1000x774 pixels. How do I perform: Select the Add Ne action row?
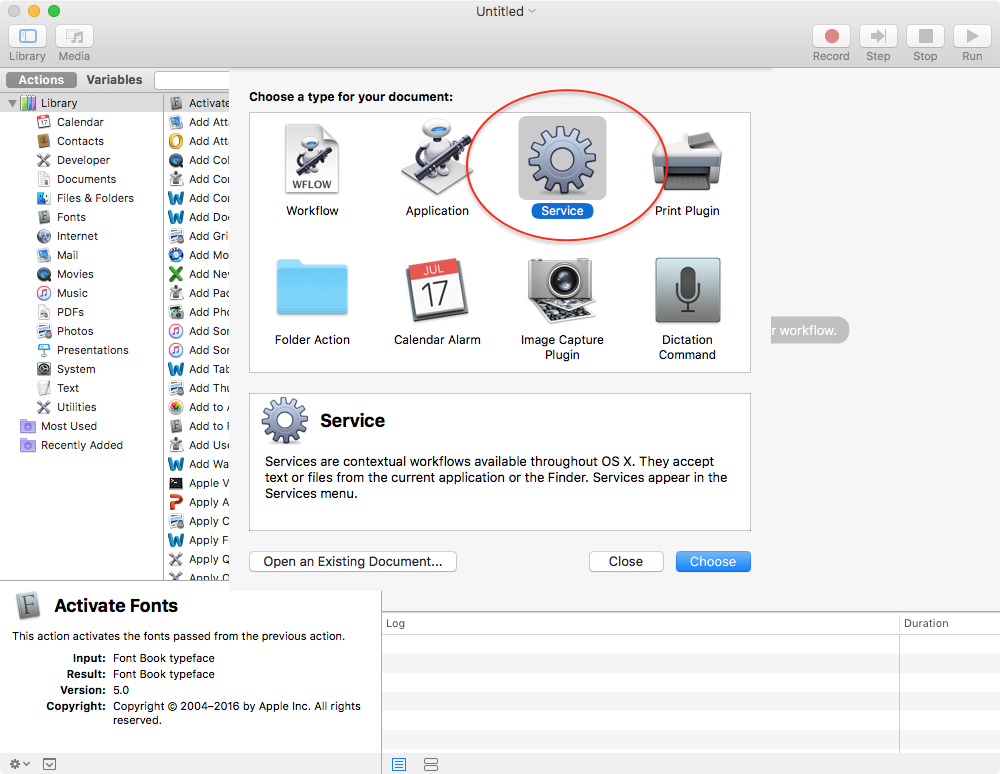click(198, 274)
